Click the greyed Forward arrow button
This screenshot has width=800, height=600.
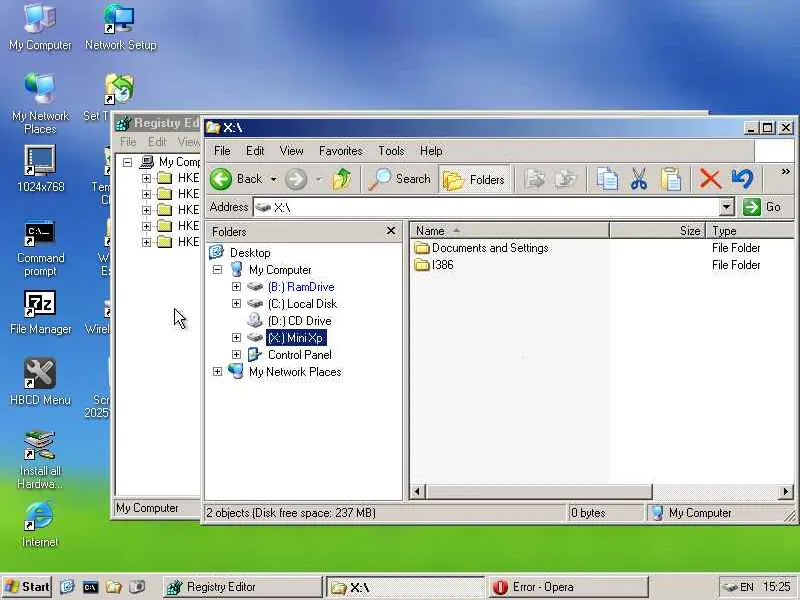[x=296, y=179]
